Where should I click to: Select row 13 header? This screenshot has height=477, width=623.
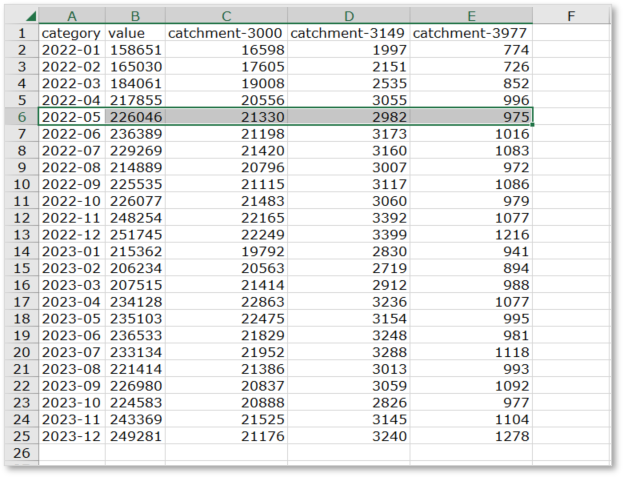click(x=21, y=233)
